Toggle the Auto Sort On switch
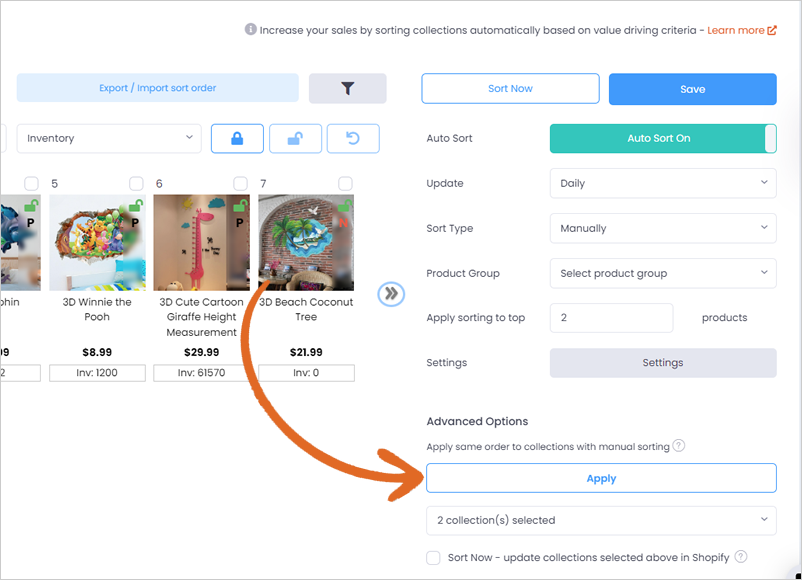The image size is (802, 580). tap(663, 138)
